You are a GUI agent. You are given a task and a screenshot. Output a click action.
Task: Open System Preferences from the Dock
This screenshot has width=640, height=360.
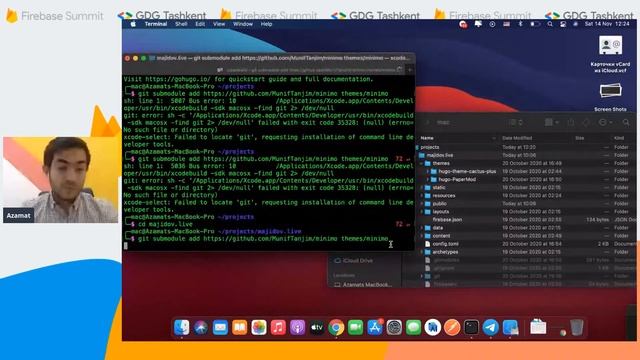click(x=394, y=327)
